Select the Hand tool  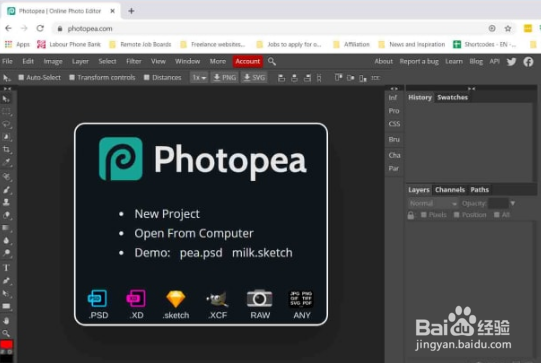pyautogui.click(x=6, y=321)
